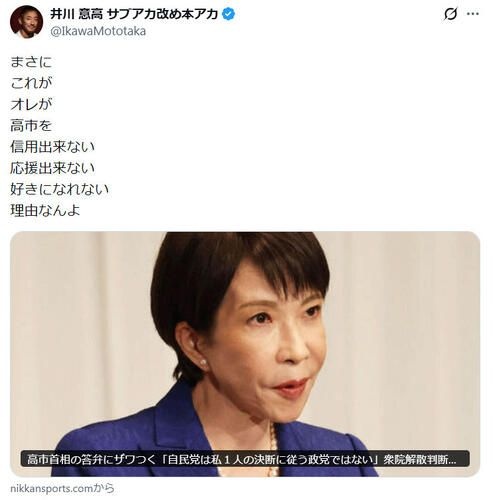Follow the nikkansports.comから source link
Screen dimensions: 493x500
[x=62, y=489]
